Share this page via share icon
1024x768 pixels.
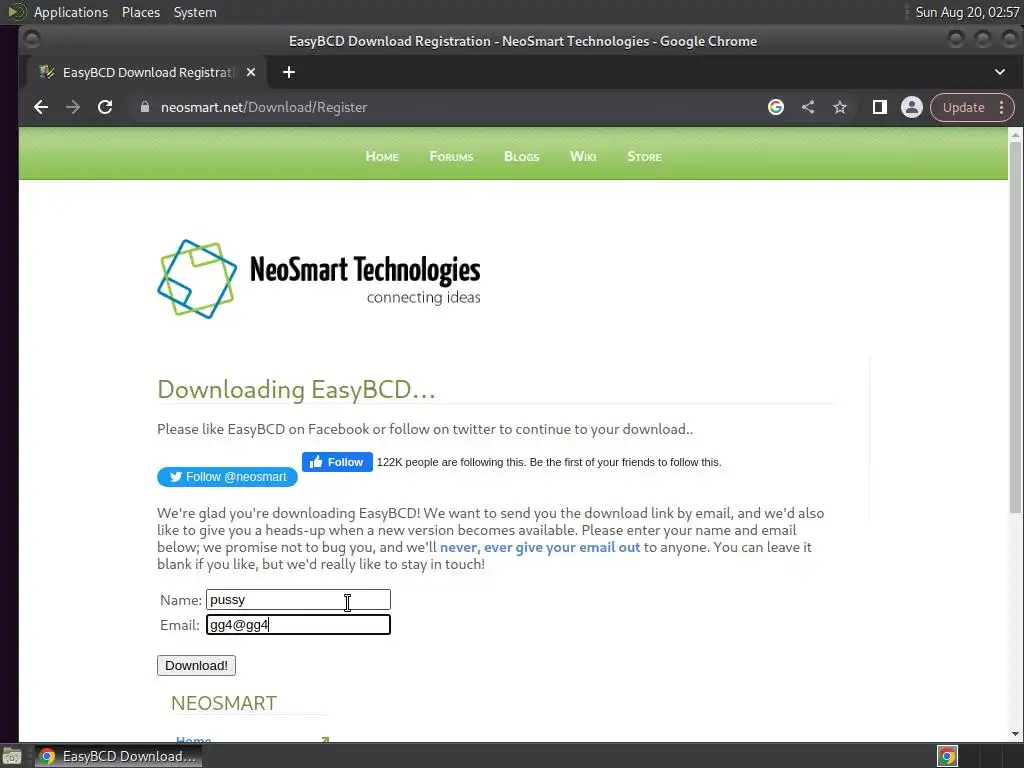808,108
